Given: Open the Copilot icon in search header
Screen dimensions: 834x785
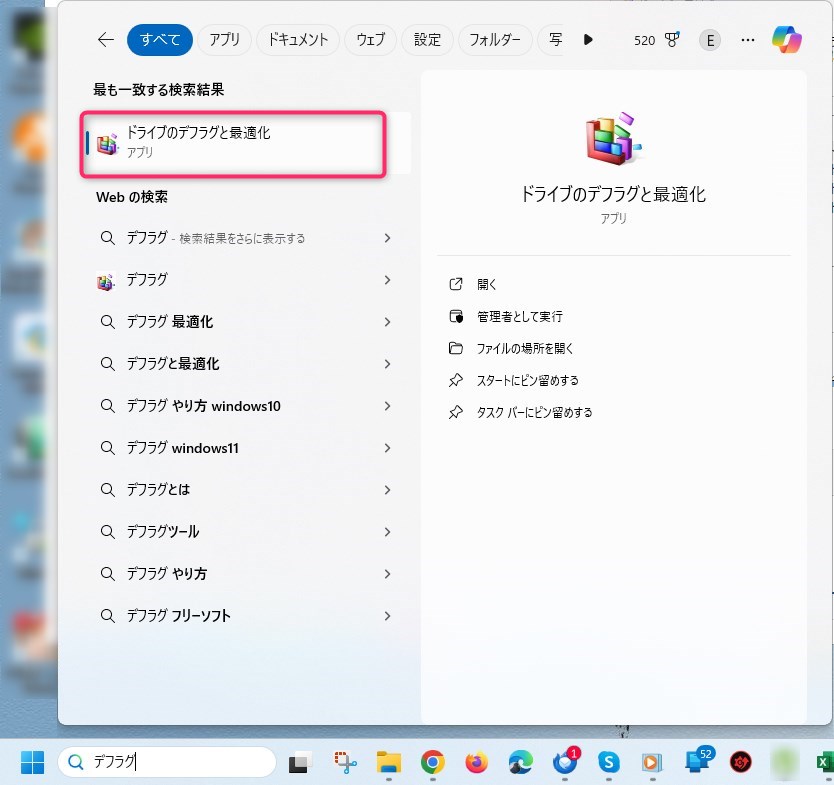Looking at the screenshot, I should 786,40.
